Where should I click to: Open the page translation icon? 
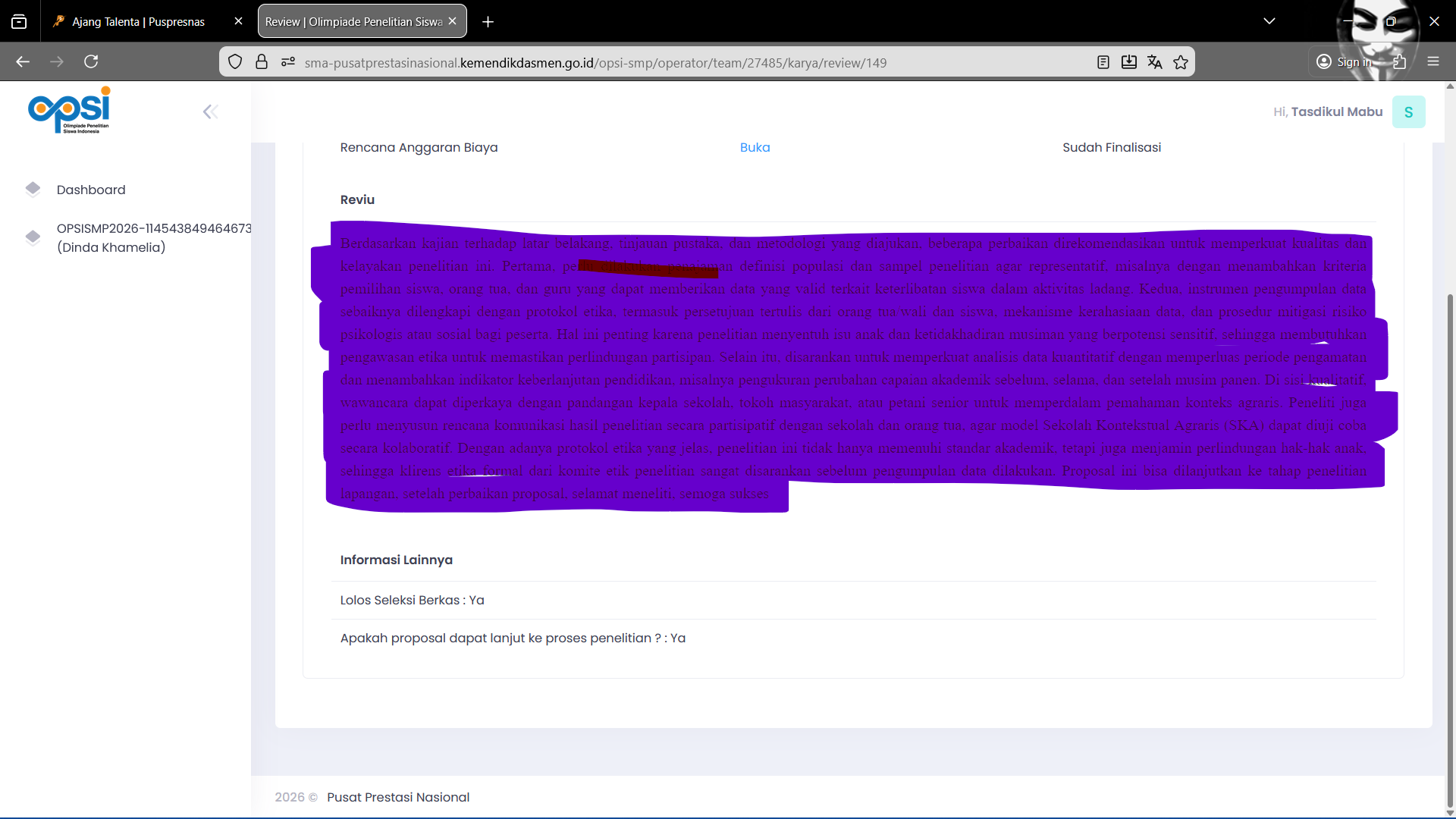click(1154, 62)
